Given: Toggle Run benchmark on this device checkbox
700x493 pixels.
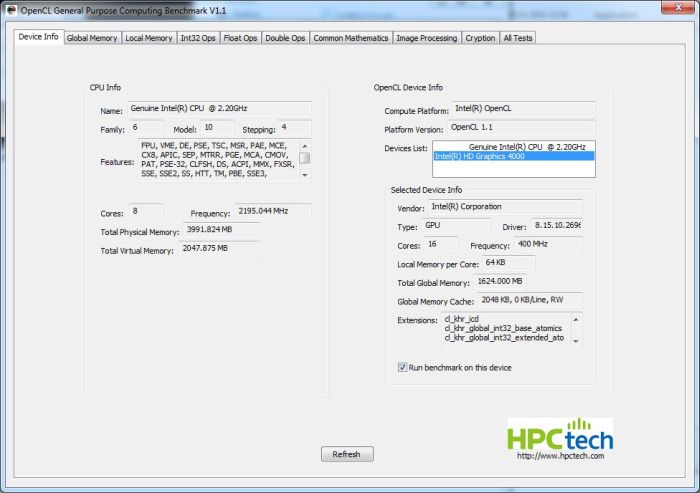Looking at the screenshot, I should click(402, 368).
